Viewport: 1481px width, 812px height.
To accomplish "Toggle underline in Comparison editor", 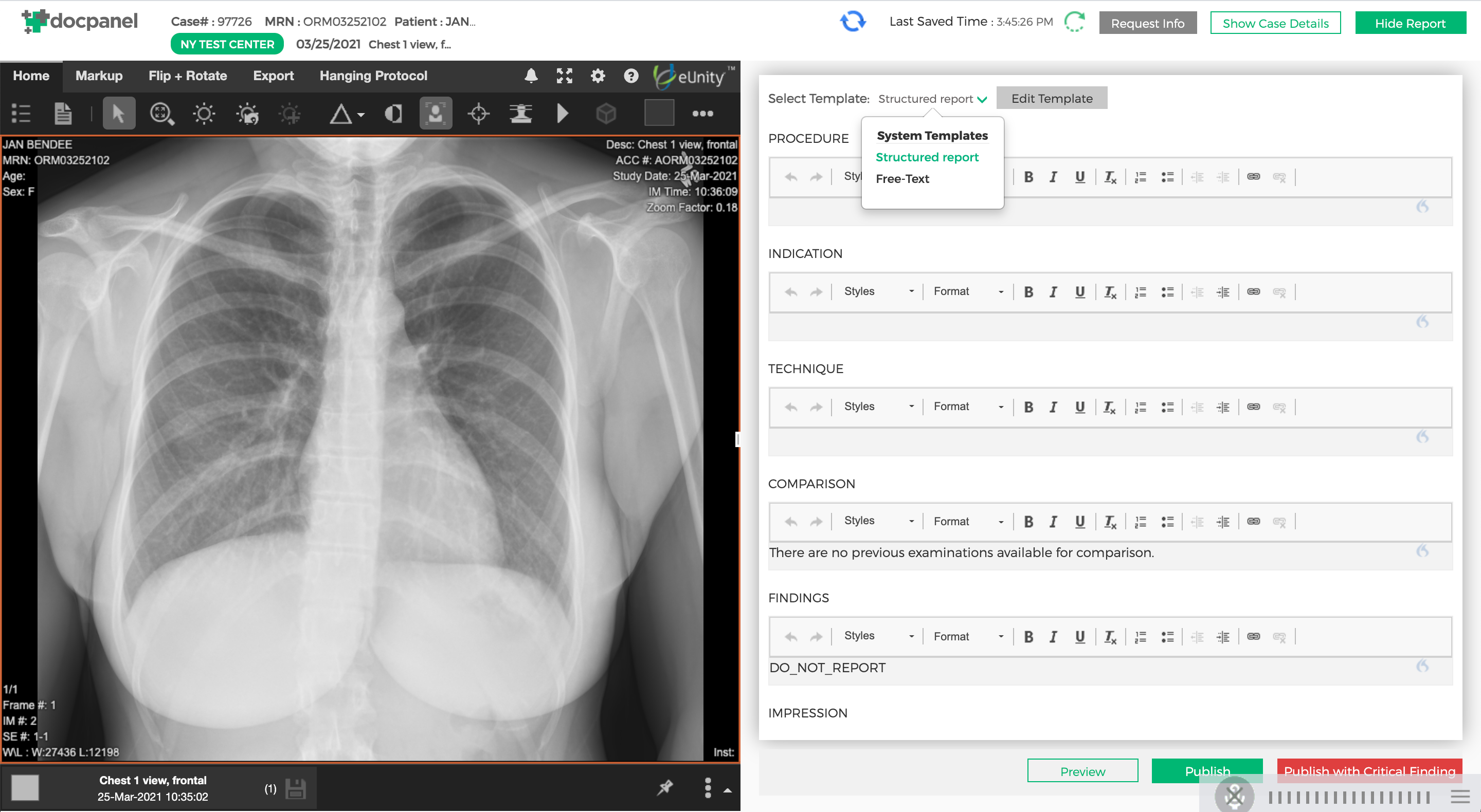I will [x=1080, y=522].
